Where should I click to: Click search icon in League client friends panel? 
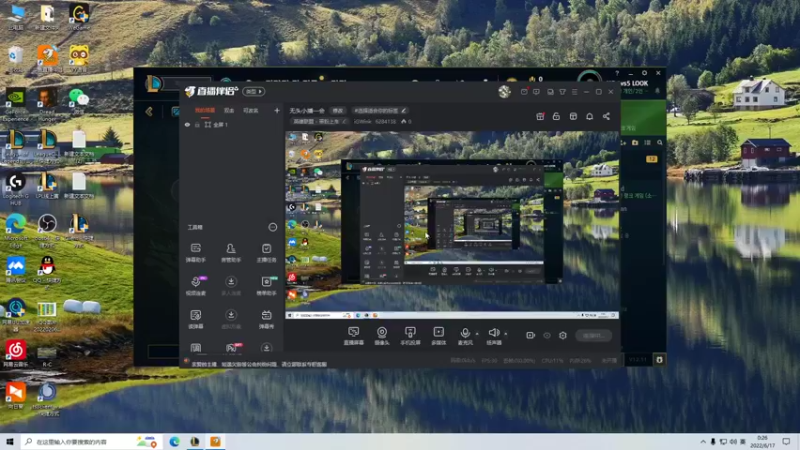point(660,143)
